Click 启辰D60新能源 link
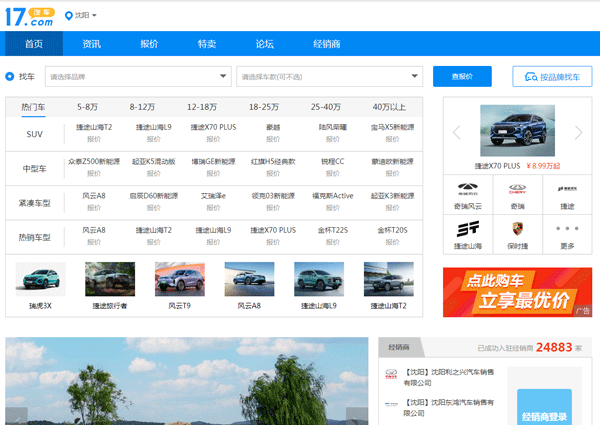The height and width of the screenshot is (425, 600). [x=153, y=196]
